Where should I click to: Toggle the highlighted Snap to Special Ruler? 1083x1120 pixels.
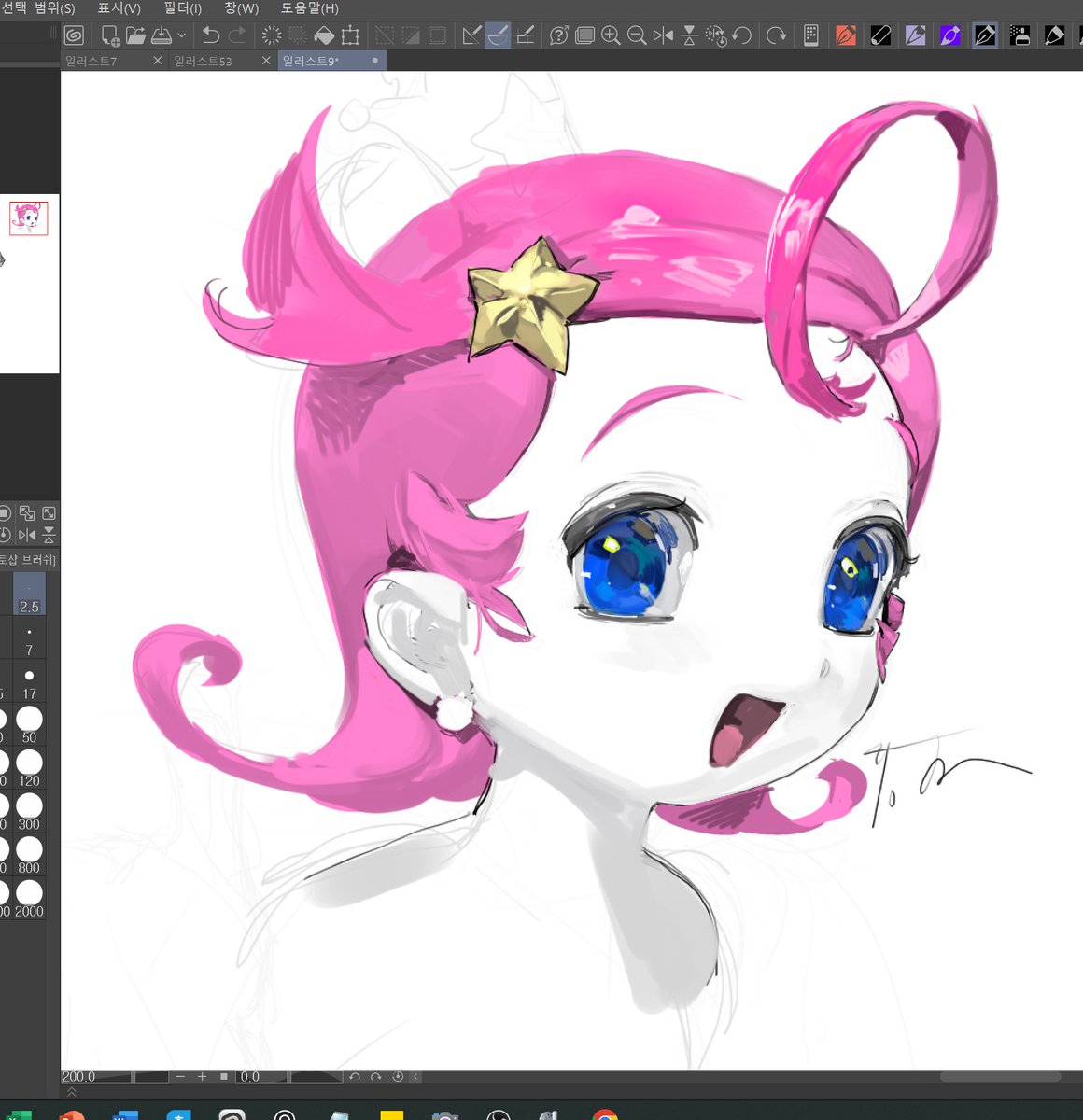[x=498, y=35]
